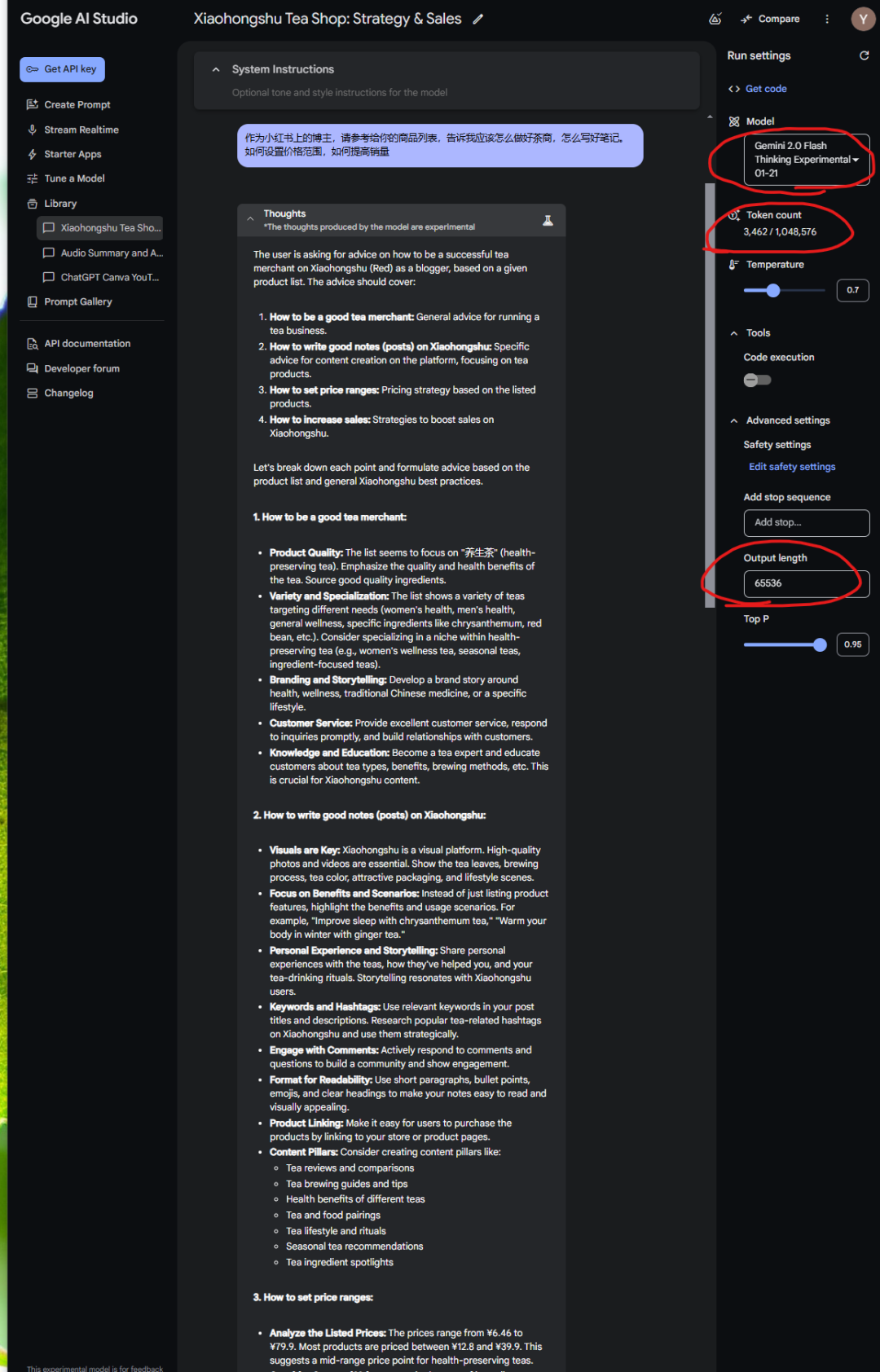Collapse the System Instructions section
Viewport: 880px width, 1372px height.
[216, 69]
